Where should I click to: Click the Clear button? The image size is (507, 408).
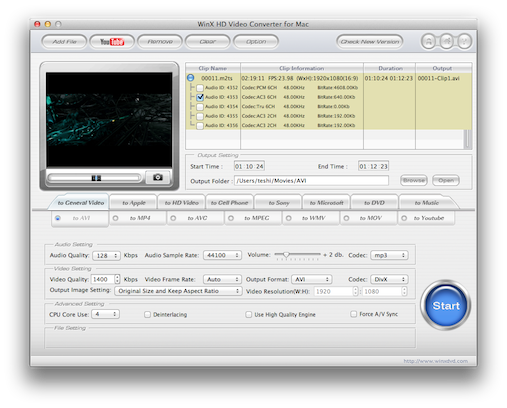[208, 42]
